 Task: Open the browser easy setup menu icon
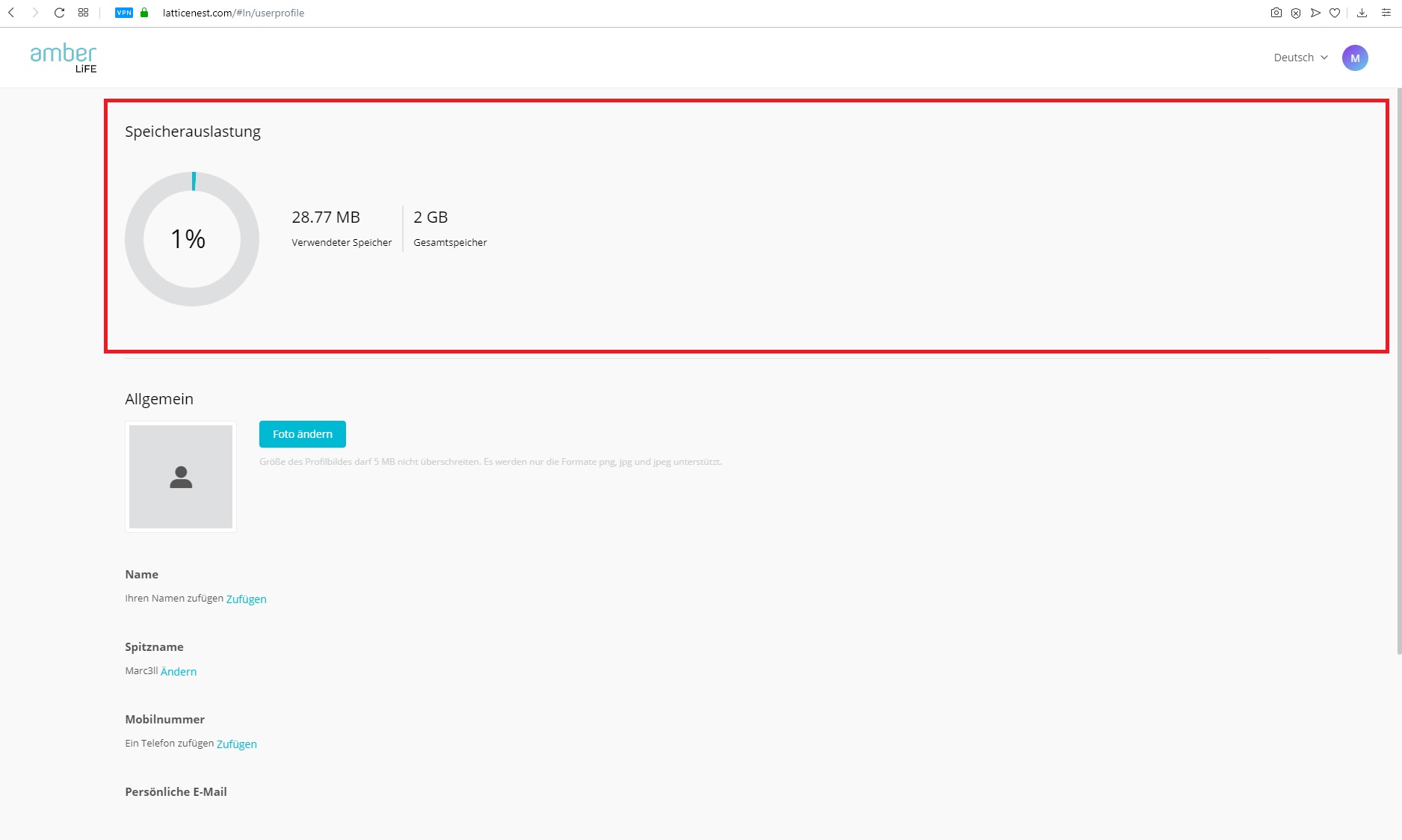[1386, 13]
